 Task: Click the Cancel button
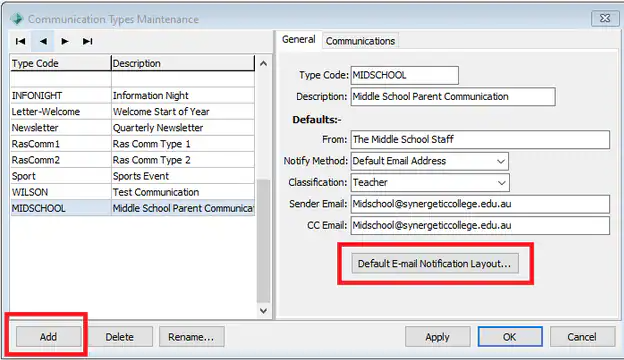coord(582,337)
